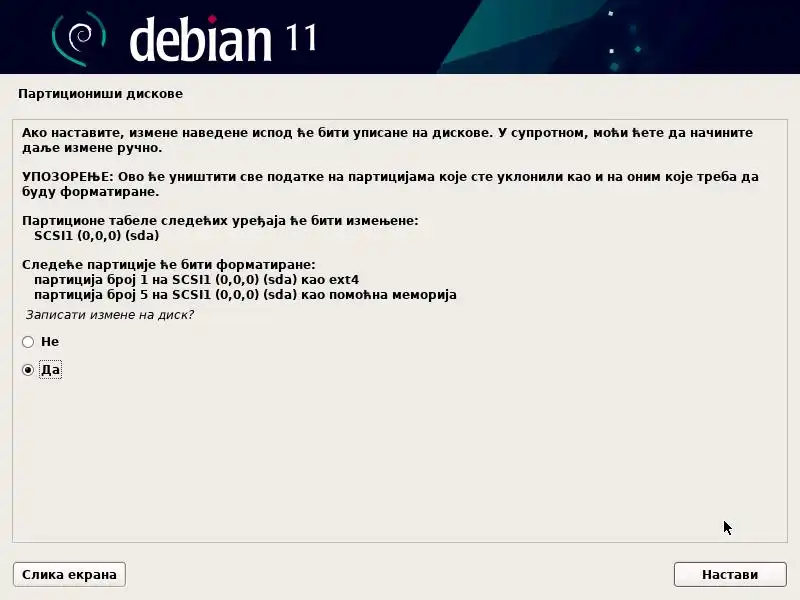Click the "Слика екрана" screenshot button
This screenshot has height=600, width=800.
pyautogui.click(x=69, y=574)
